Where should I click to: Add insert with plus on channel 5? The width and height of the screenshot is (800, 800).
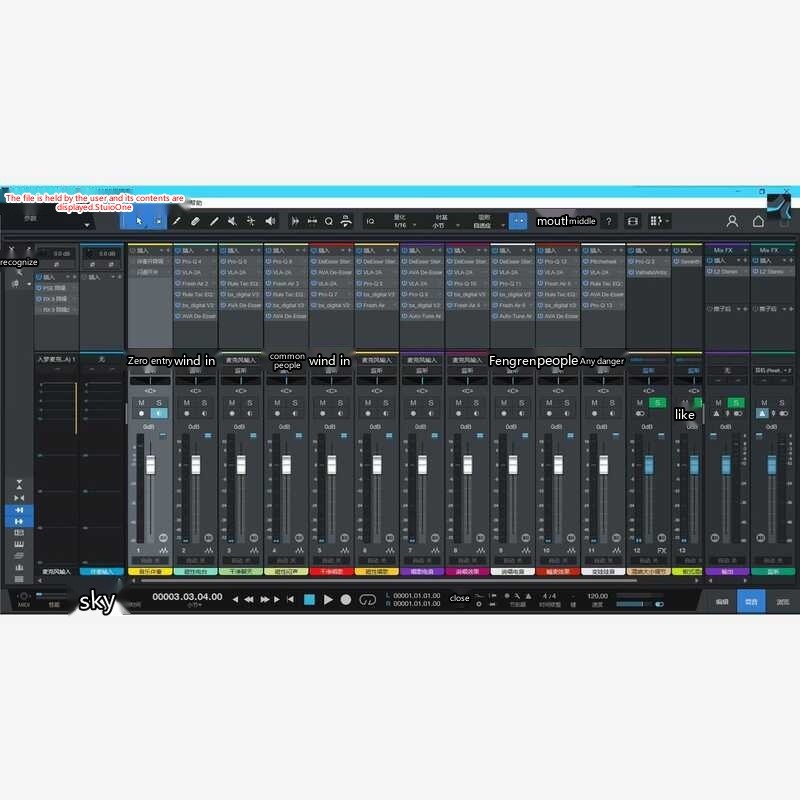(x=349, y=251)
